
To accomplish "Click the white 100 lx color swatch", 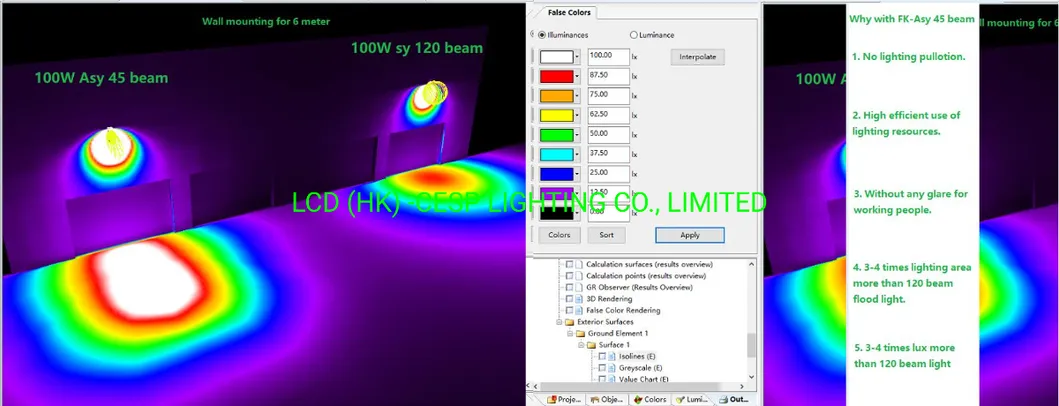I will pyautogui.click(x=557, y=57).
